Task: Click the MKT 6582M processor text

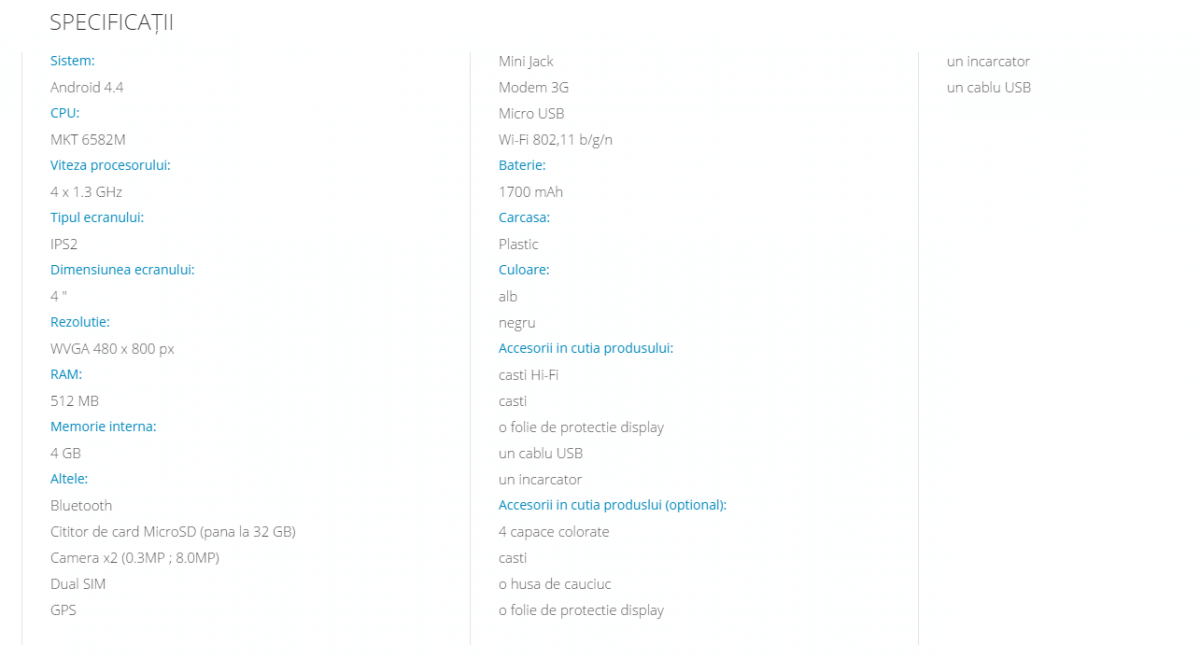Action: 88,140
